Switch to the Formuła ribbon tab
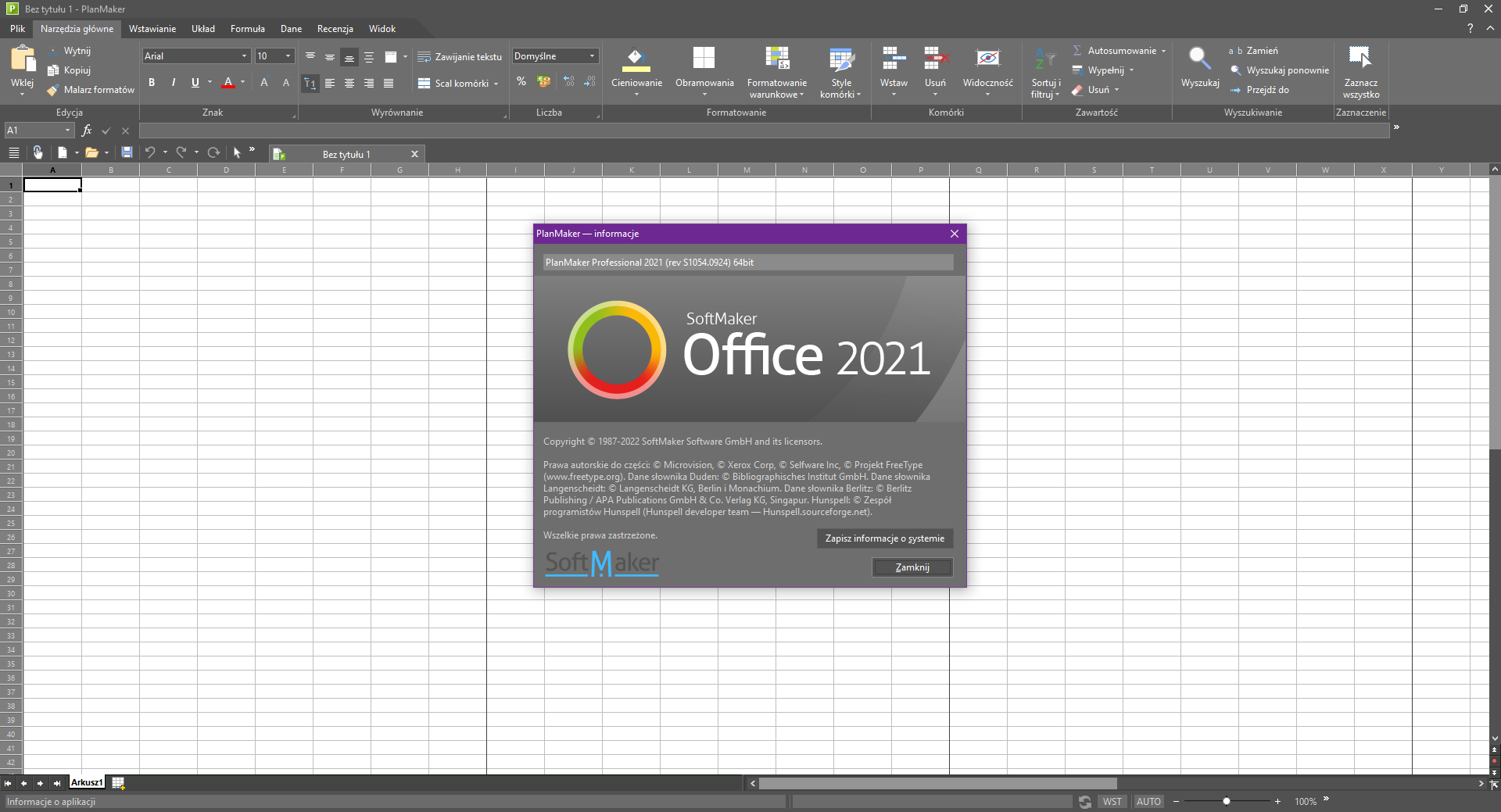Image resolution: width=1501 pixels, height=812 pixels. click(248, 29)
